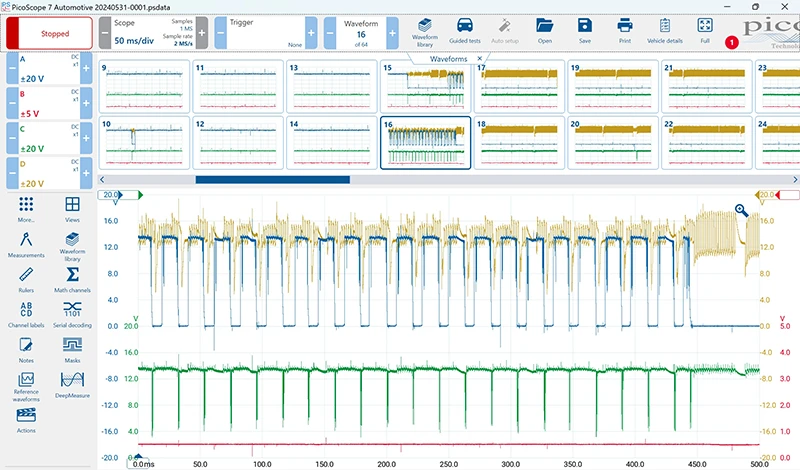Increase Channel B range
The width and height of the screenshot is (800, 470).
[x=86, y=103]
